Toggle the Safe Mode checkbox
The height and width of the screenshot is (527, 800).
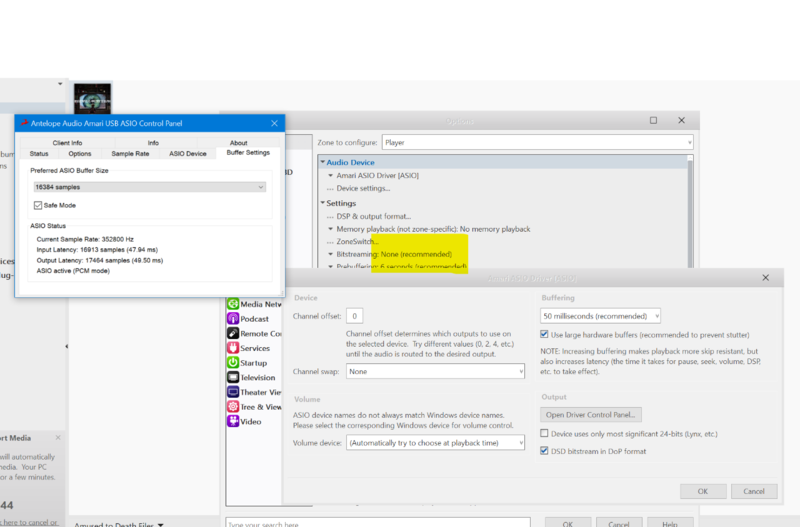coord(38,205)
